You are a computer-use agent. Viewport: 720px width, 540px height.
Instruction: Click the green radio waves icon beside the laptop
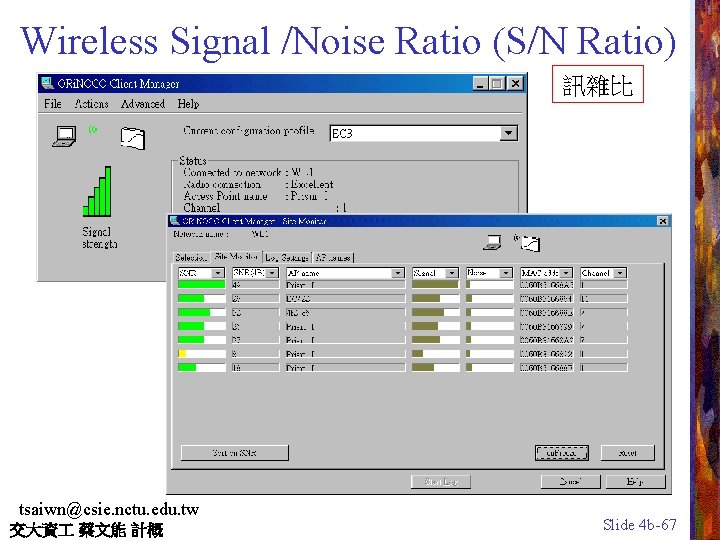pos(93,130)
